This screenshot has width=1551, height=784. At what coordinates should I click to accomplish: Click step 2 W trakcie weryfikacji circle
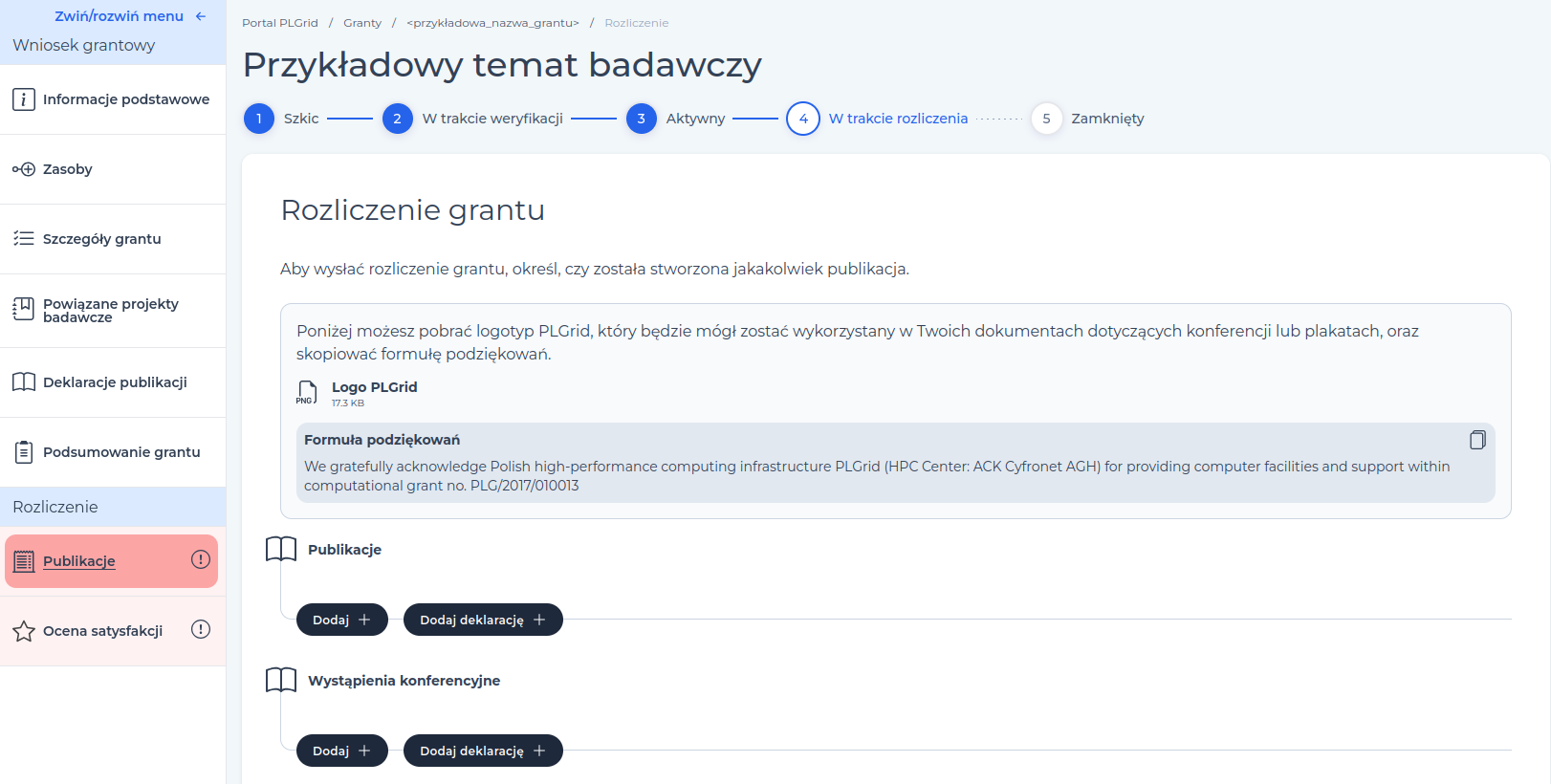[397, 119]
